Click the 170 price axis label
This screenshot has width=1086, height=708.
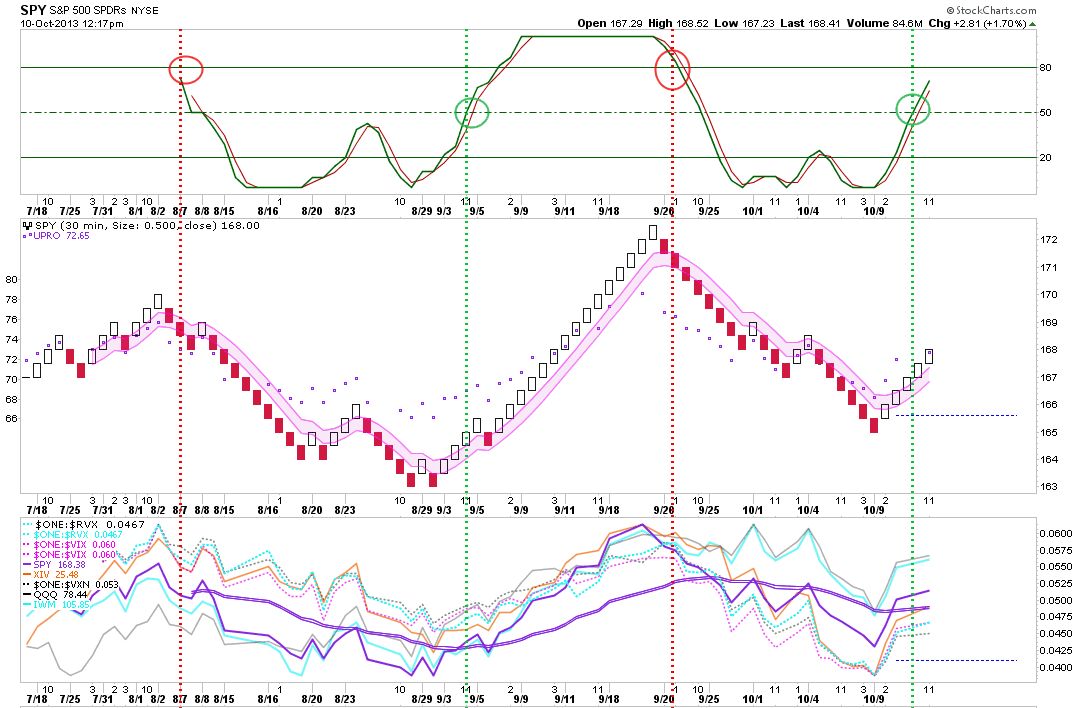coord(1049,294)
